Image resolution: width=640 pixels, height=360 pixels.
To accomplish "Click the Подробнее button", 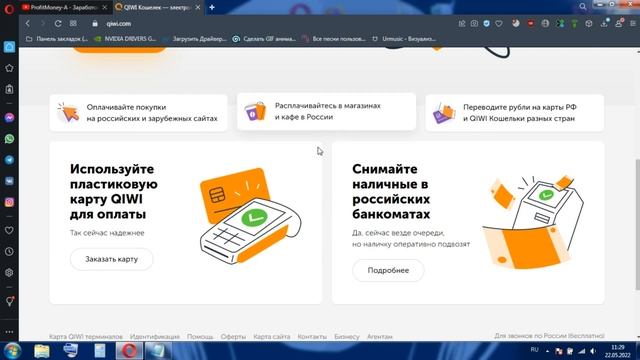I will pos(388,270).
